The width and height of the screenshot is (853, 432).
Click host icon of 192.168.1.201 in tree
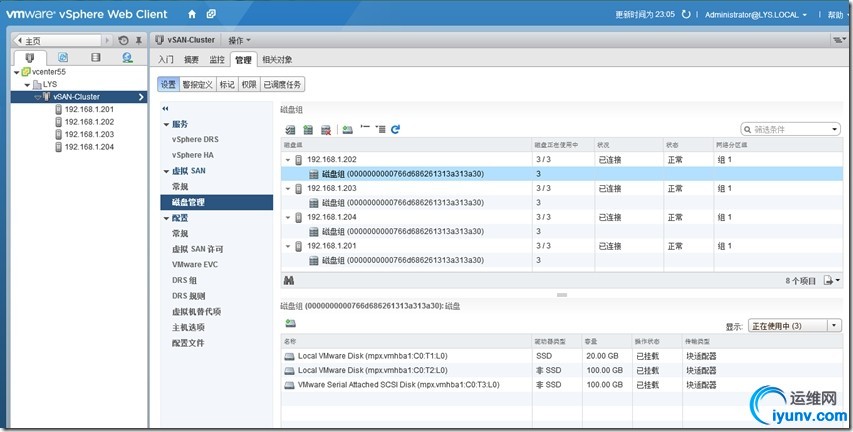59,109
